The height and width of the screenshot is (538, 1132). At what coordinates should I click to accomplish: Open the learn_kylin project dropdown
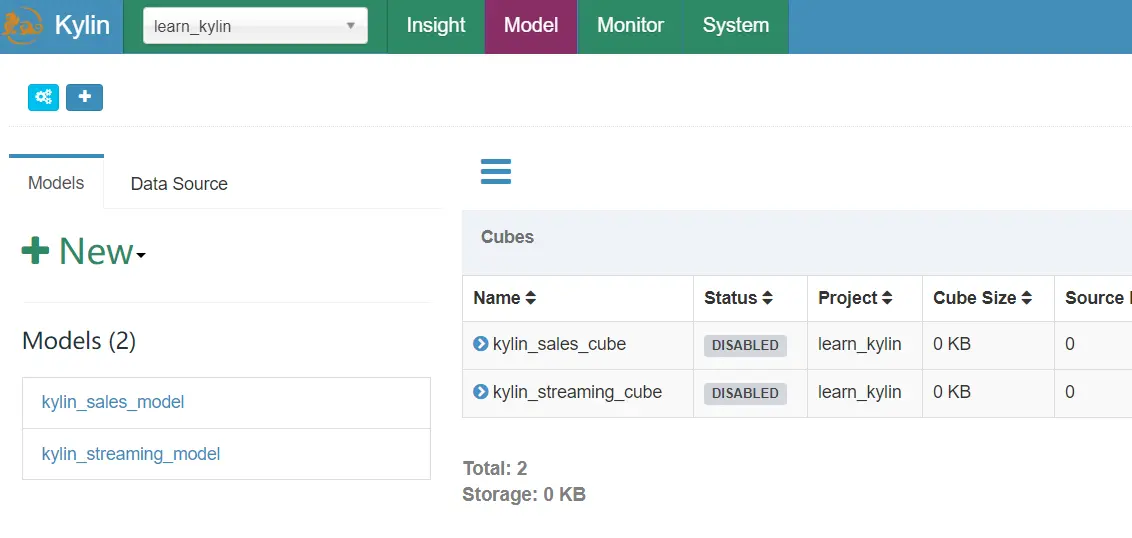click(x=255, y=26)
